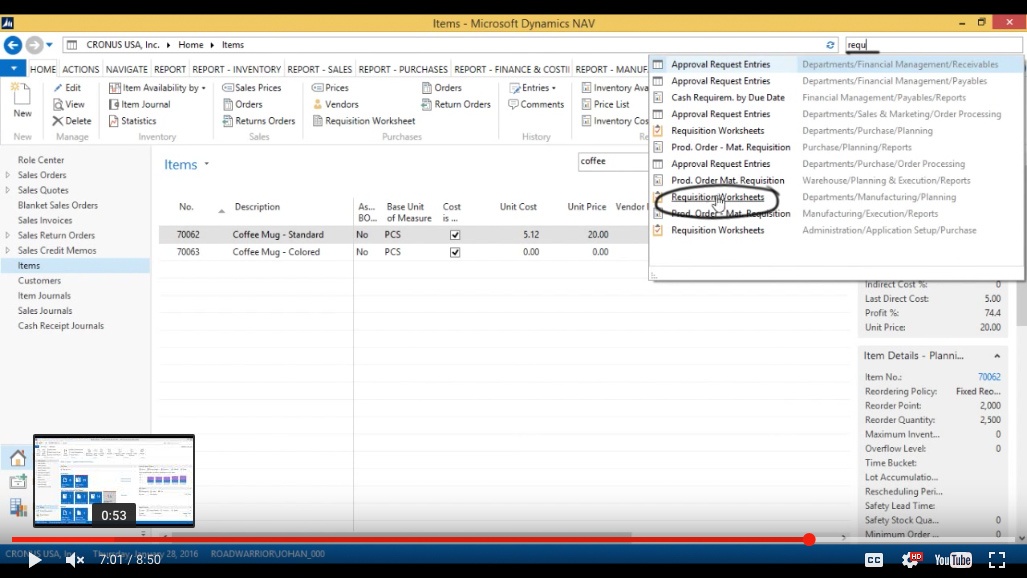The image size is (1027, 578).
Task: Refresh the page using the refresh icon
Action: tap(830, 45)
